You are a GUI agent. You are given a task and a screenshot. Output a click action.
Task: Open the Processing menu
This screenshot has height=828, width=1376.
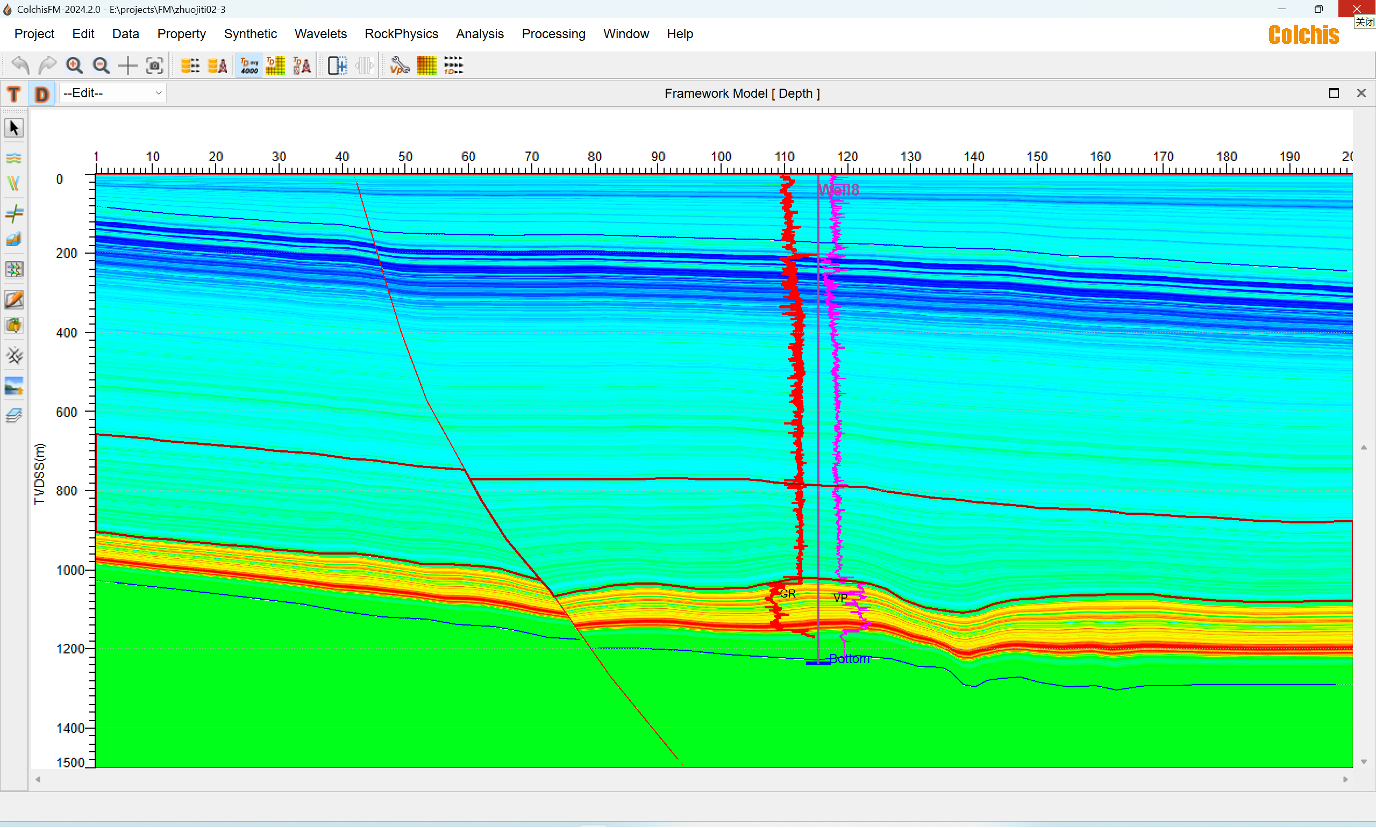pos(553,34)
